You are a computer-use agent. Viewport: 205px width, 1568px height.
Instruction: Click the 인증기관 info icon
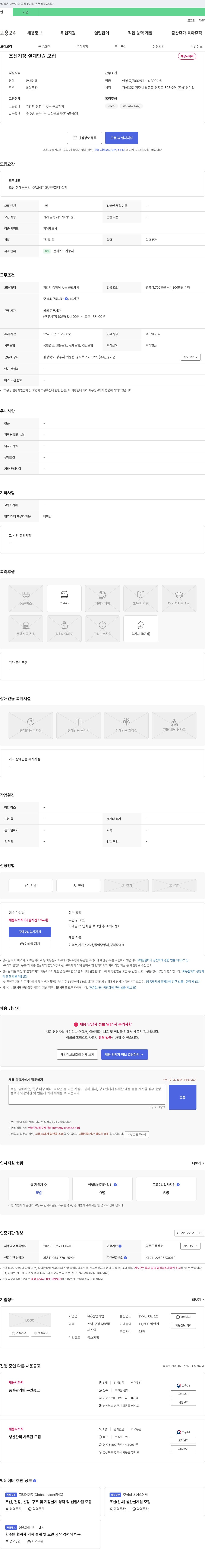pyautogui.click(x=120, y=1246)
